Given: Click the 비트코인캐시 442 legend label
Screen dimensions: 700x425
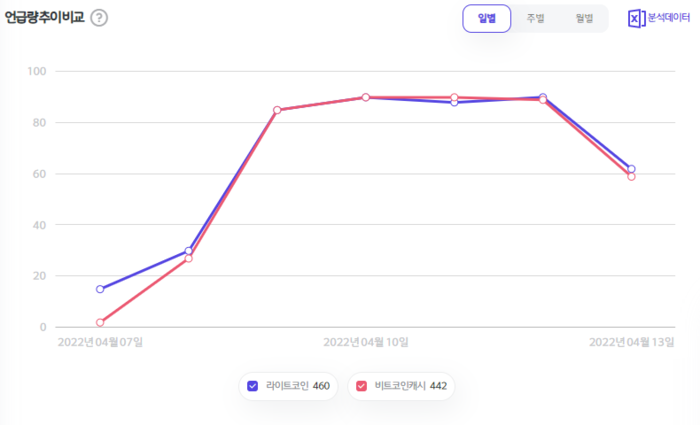Looking at the screenshot, I should (x=411, y=386).
